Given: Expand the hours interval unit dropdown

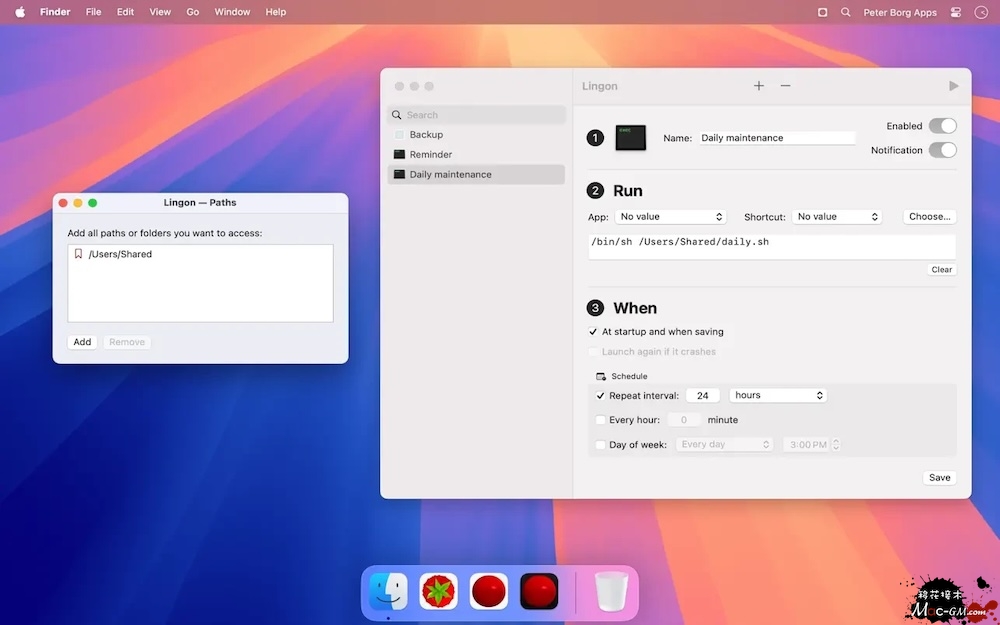Looking at the screenshot, I should coord(778,396).
